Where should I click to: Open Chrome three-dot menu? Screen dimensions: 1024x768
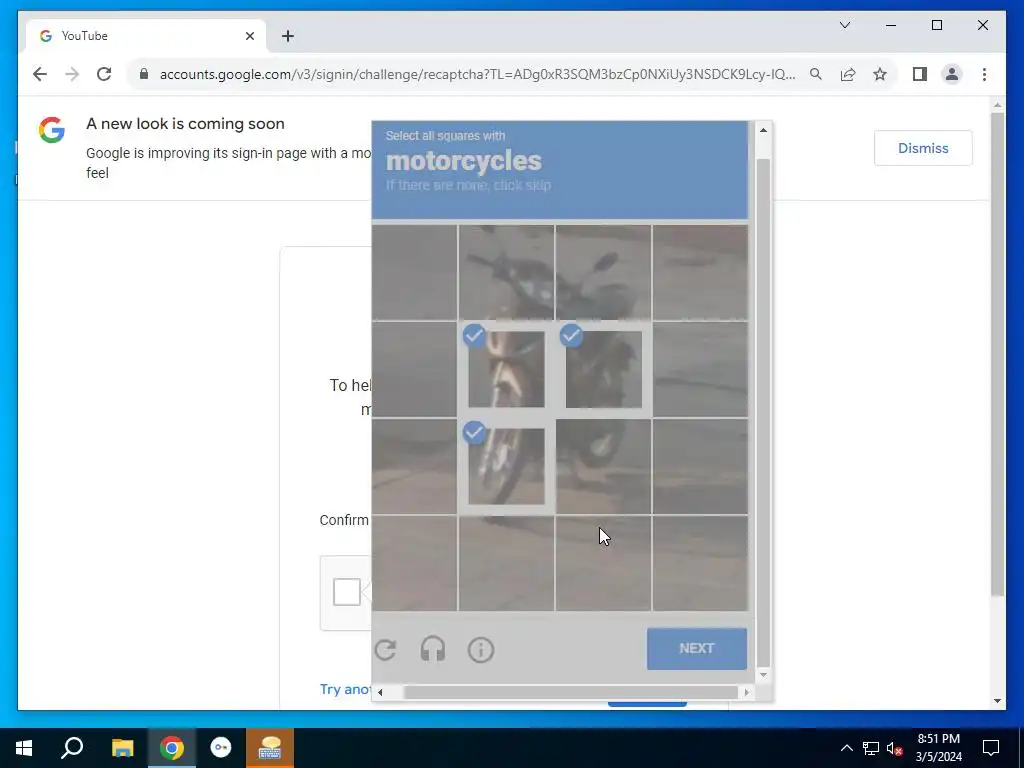point(984,74)
